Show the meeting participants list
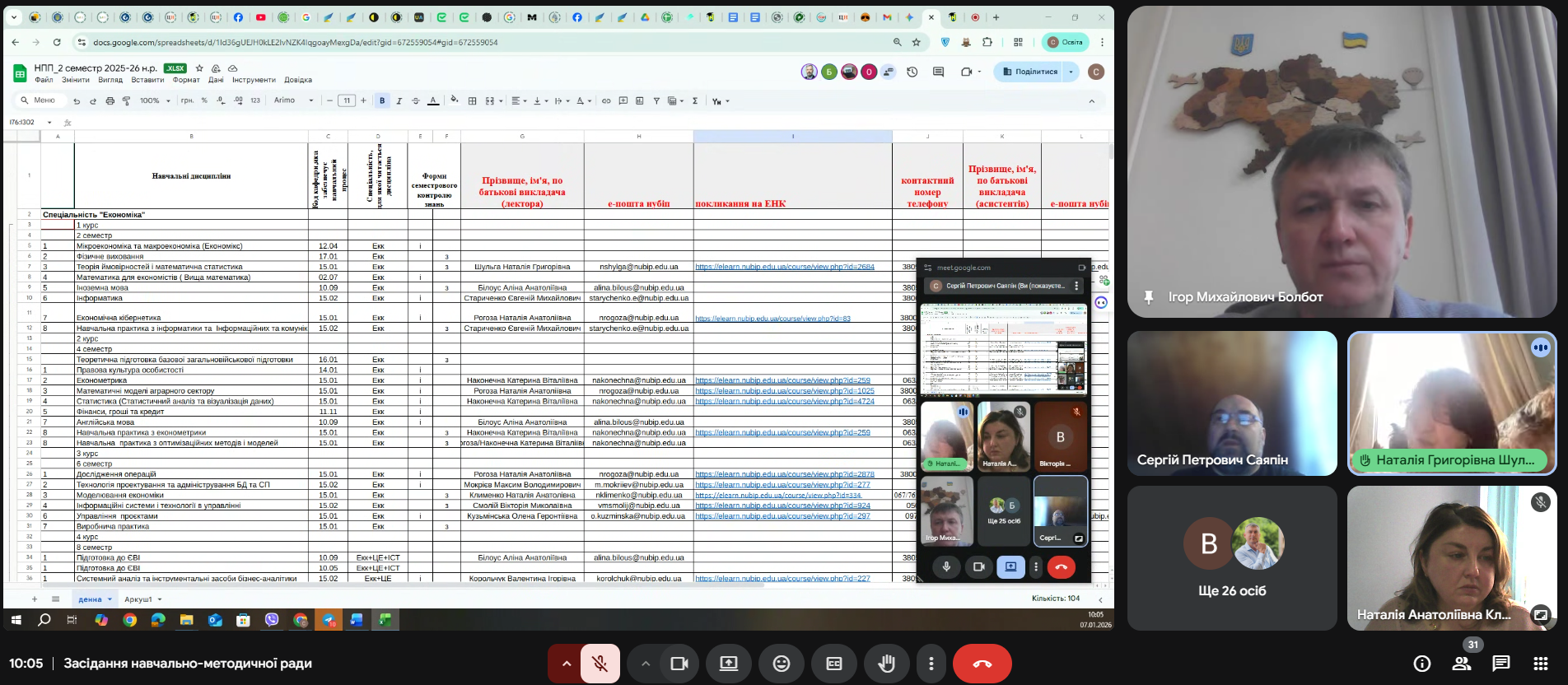The width and height of the screenshot is (1568, 685). point(1462,664)
